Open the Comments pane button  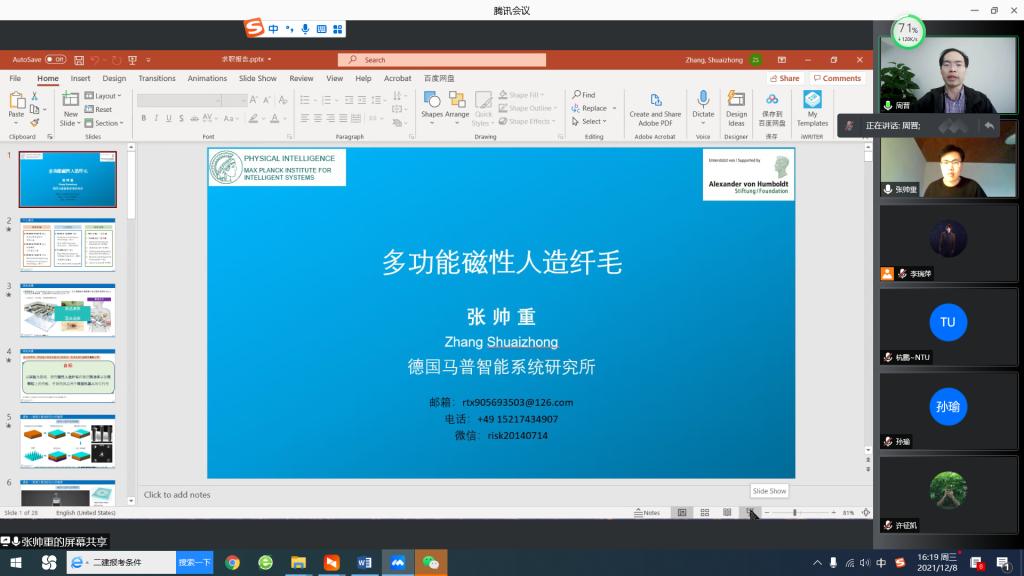(837, 78)
